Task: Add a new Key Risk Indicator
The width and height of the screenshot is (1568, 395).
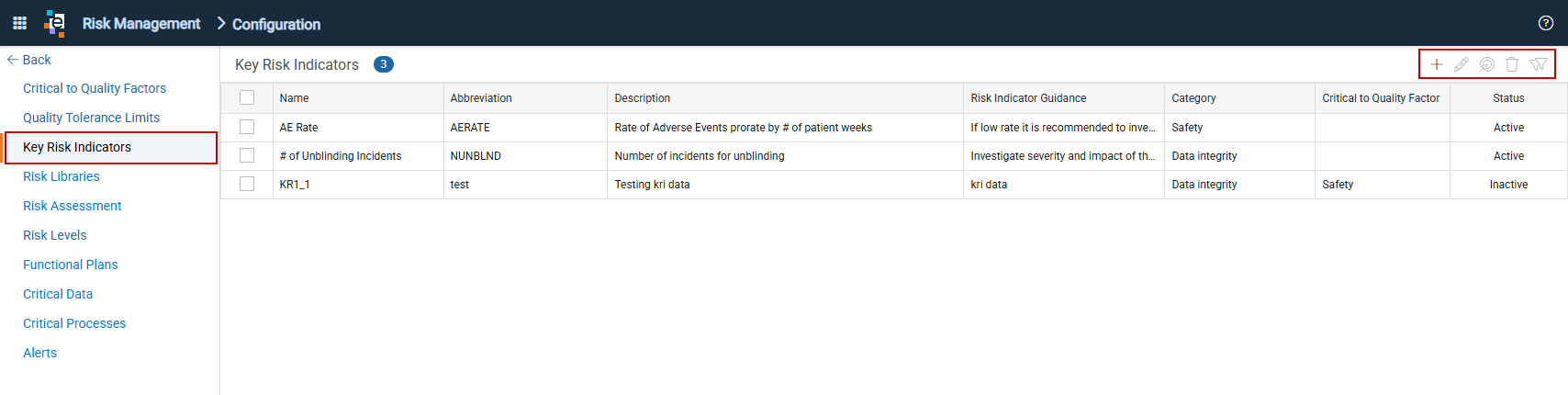Action: (x=1437, y=64)
